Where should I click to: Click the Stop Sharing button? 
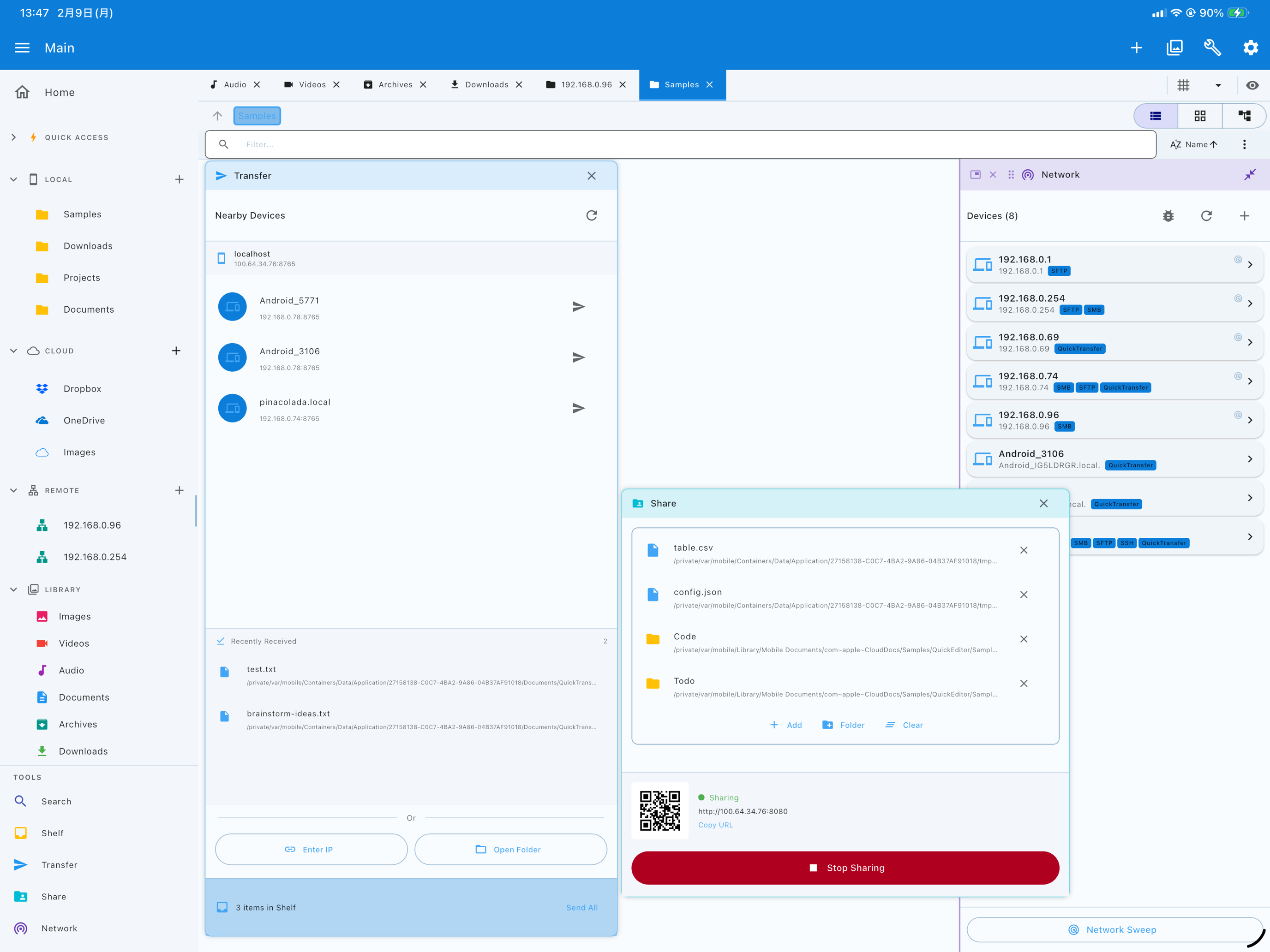pos(845,868)
